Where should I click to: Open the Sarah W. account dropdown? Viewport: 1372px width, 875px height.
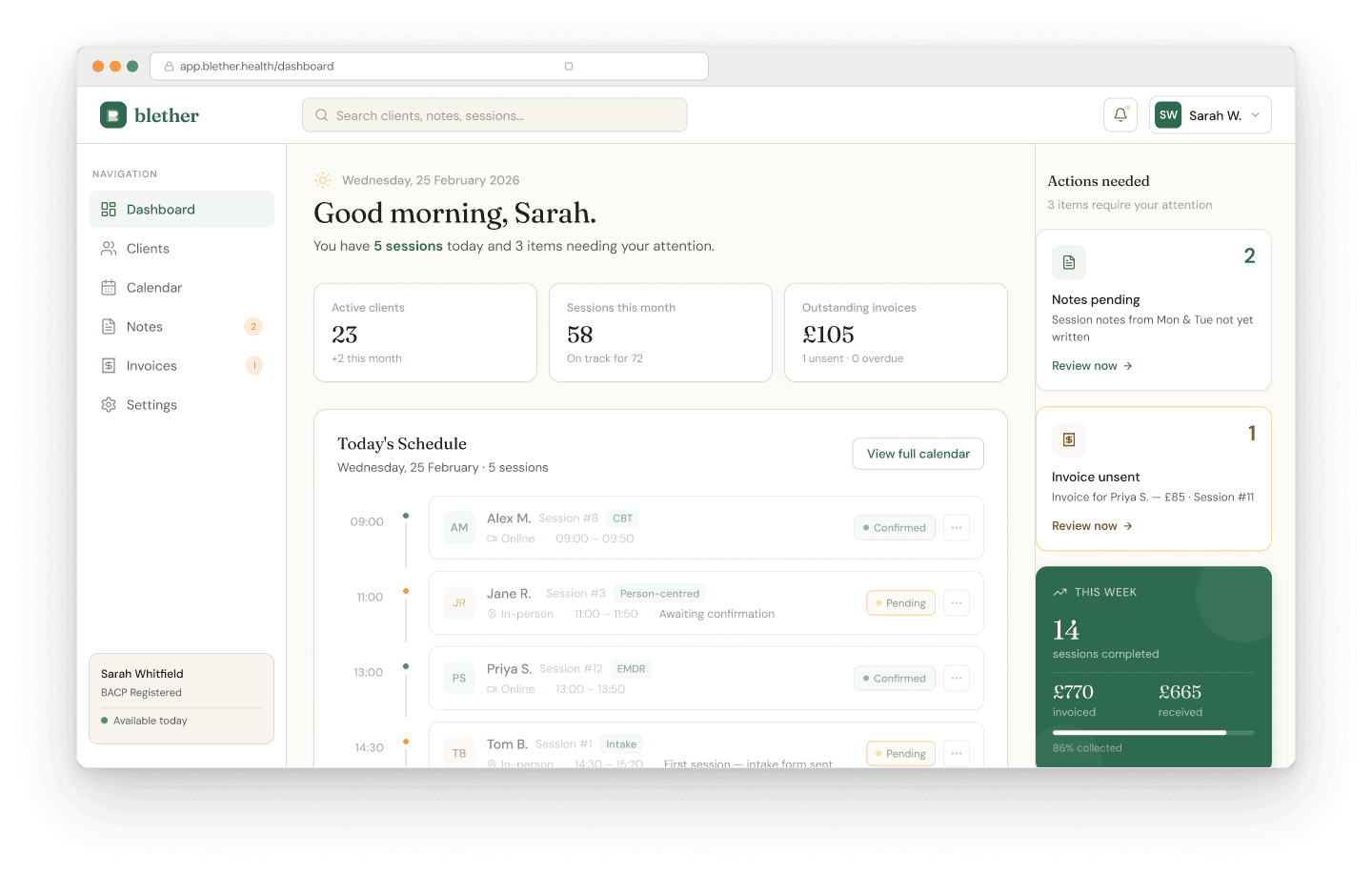(x=1210, y=113)
